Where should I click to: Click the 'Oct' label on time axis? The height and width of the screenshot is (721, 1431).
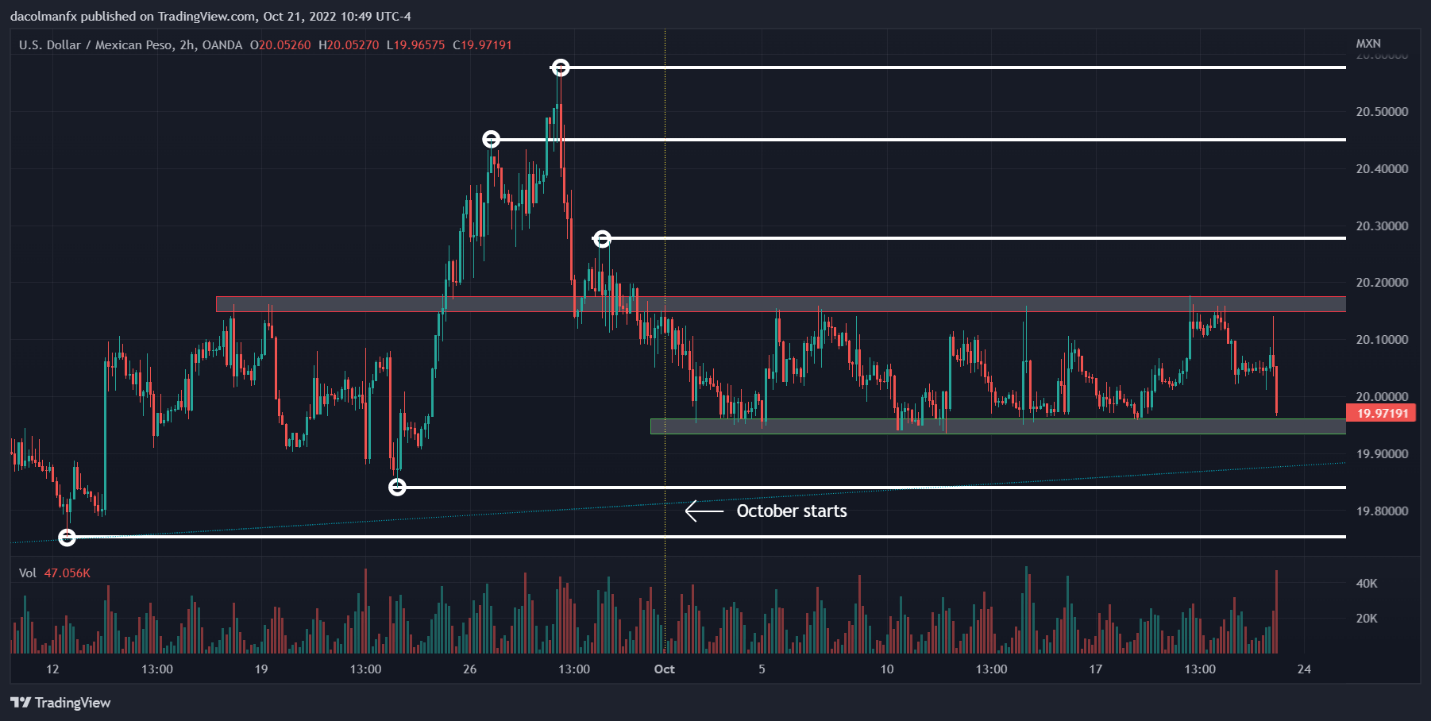click(x=665, y=669)
